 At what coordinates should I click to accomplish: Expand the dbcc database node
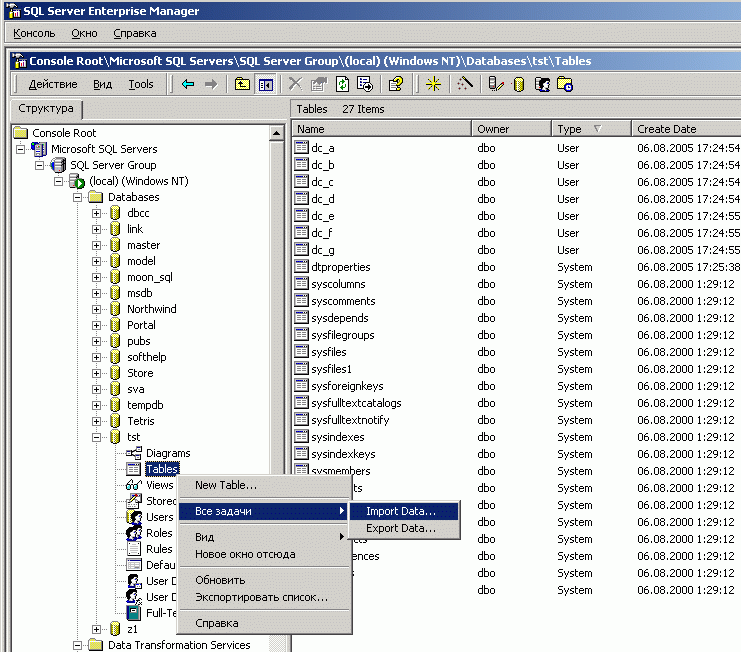96,214
